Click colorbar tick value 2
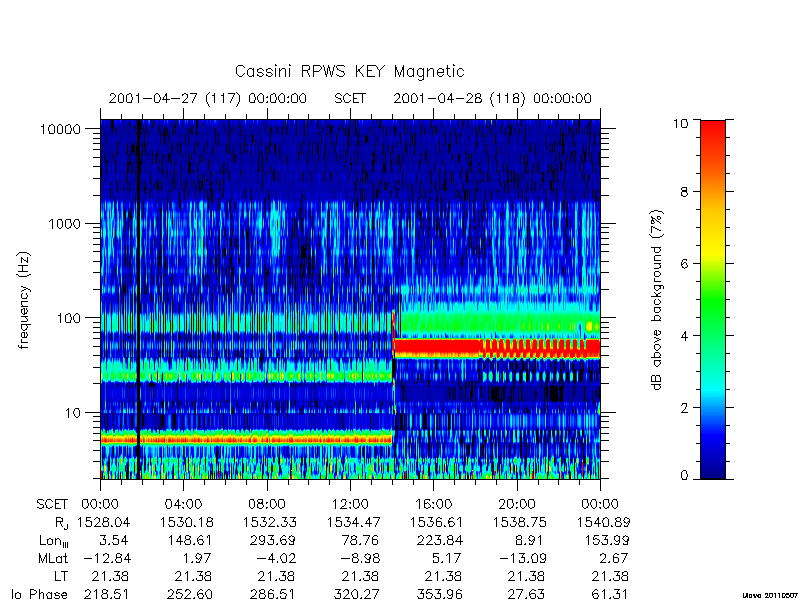Viewport: 800px width, 600px height. (x=684, y=408)
